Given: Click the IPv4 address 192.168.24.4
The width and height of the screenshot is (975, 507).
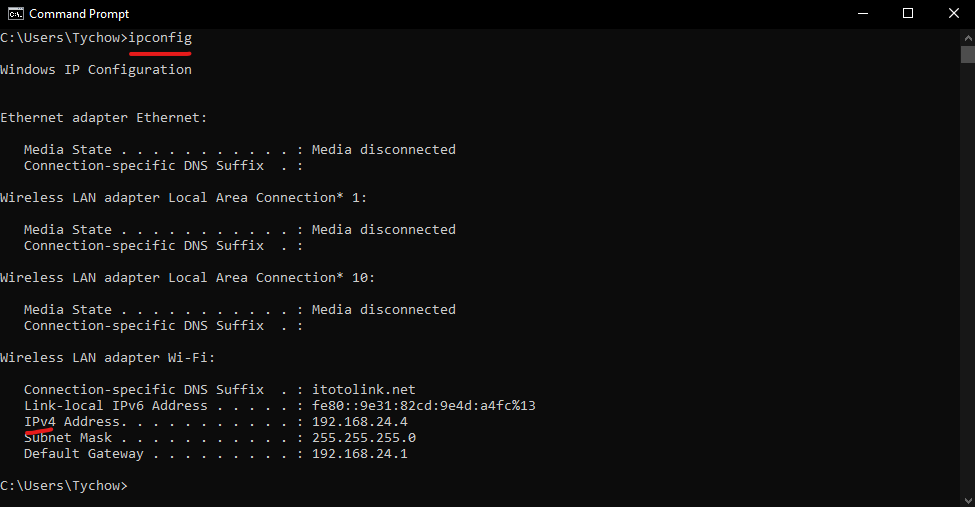Looking at the screenshot, I should click(360, 422).
